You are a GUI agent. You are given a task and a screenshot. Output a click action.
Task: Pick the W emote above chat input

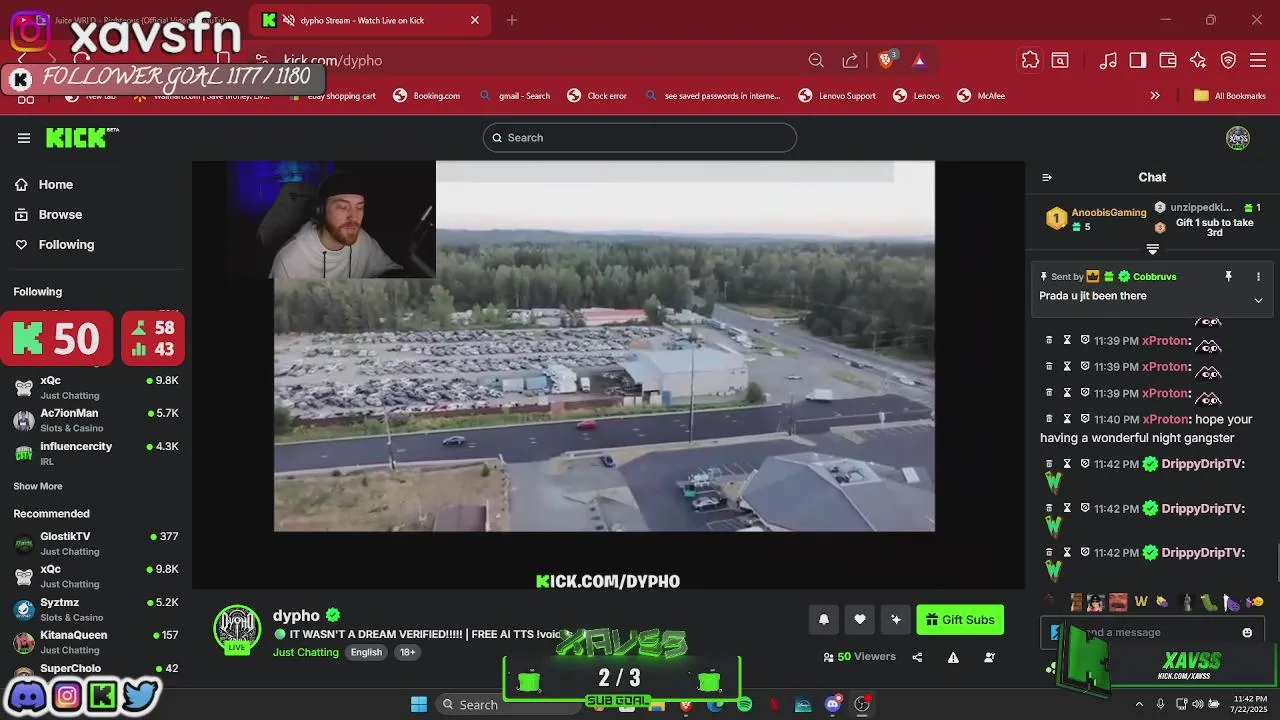pos(1141,602)
